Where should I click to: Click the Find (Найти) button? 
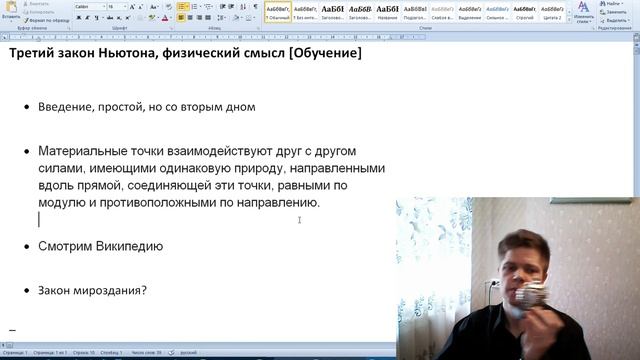coord(612,4)
